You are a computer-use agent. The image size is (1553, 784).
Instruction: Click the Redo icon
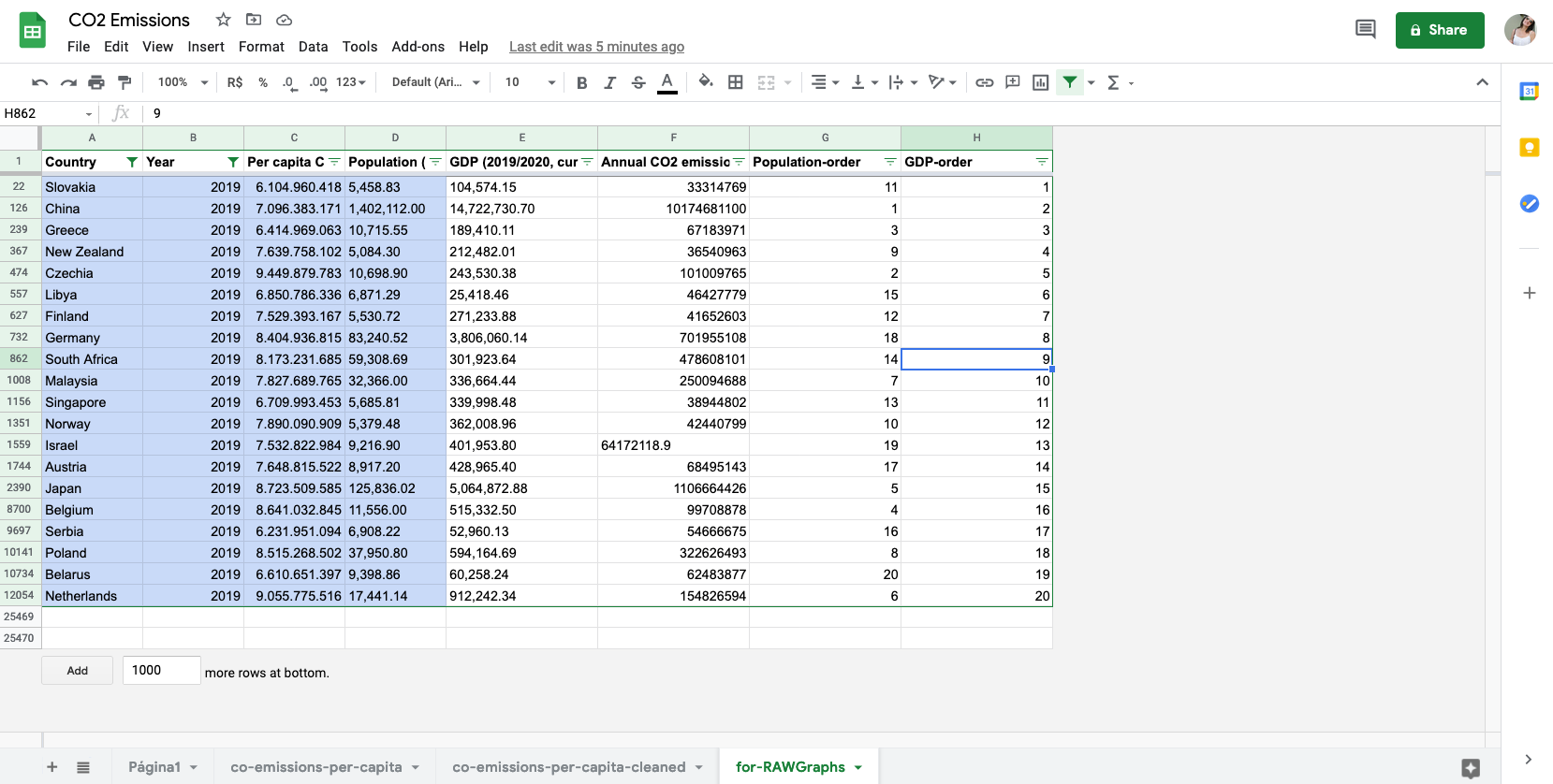68,82
